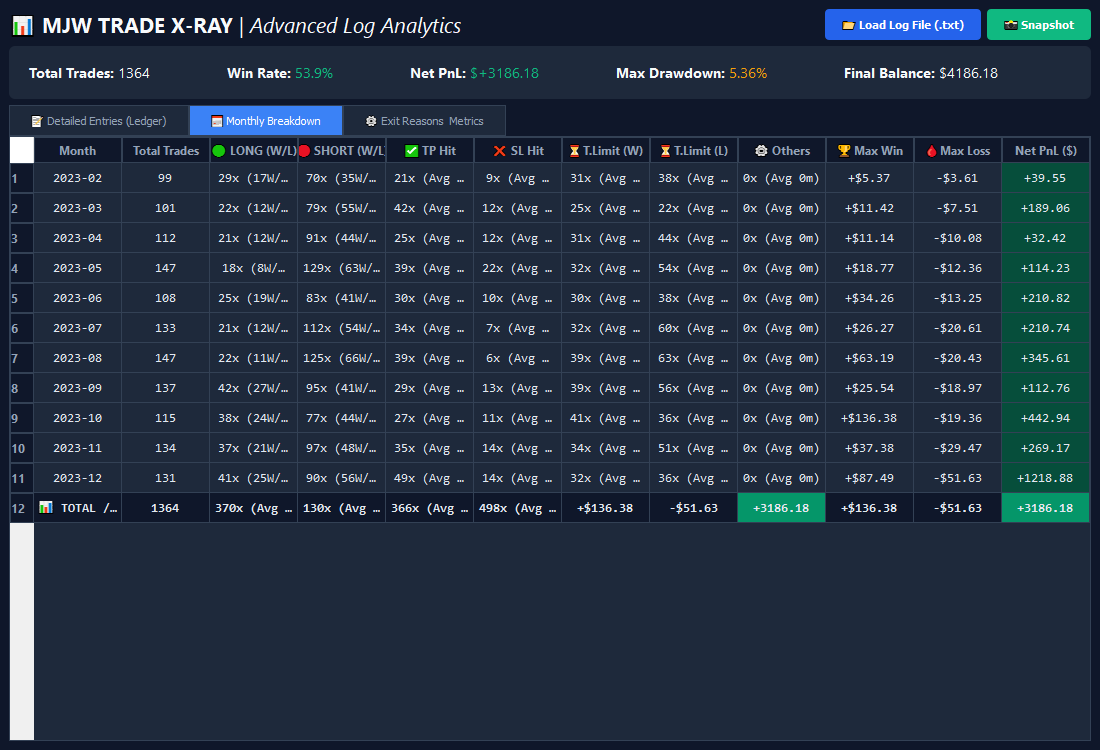Click the blood drop icon in Max Loss header

point(932,151)
